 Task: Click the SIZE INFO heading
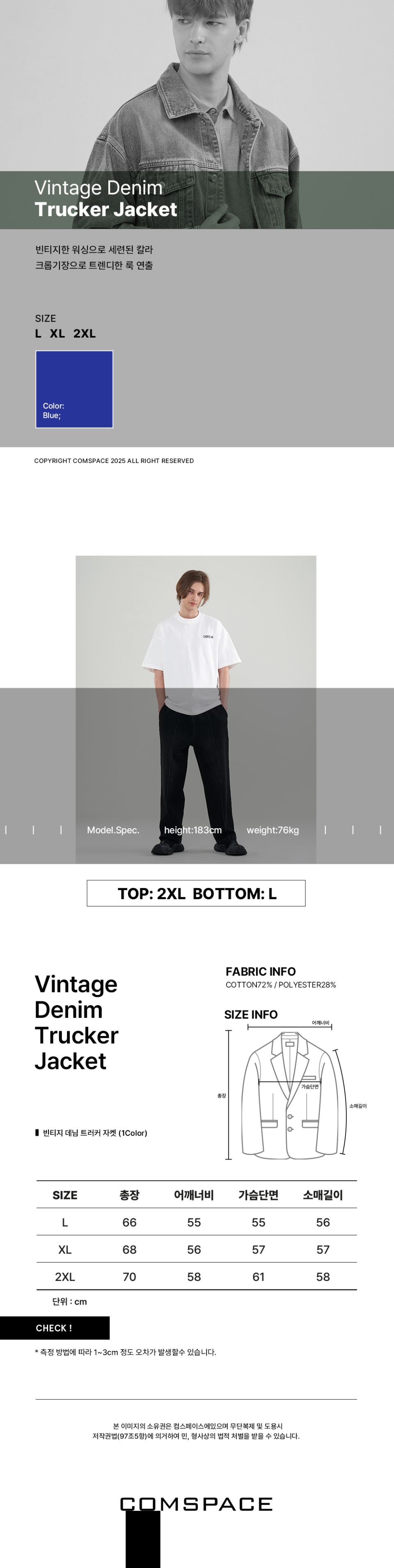click(x=250, y=1014)
